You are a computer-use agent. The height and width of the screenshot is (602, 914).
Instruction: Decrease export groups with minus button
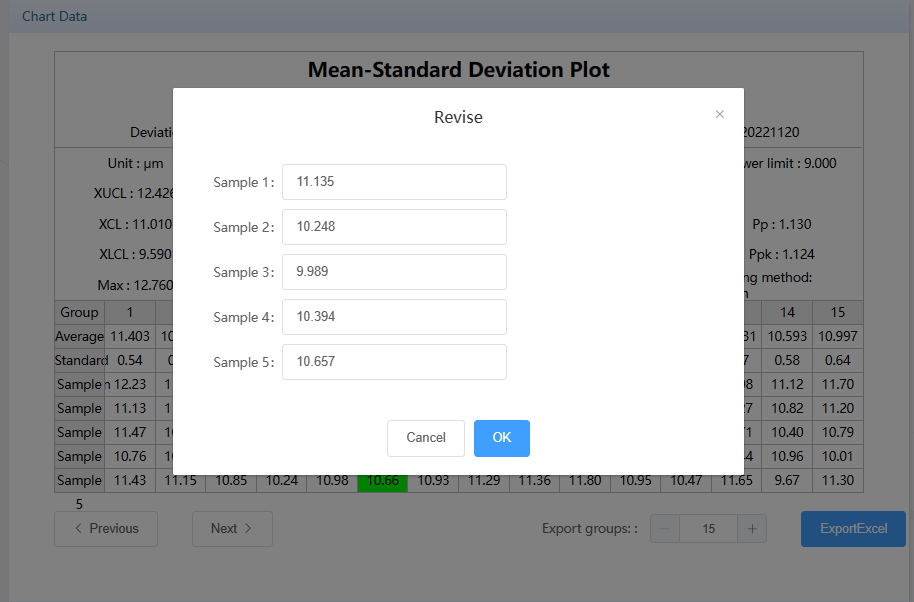pos(665,529)
